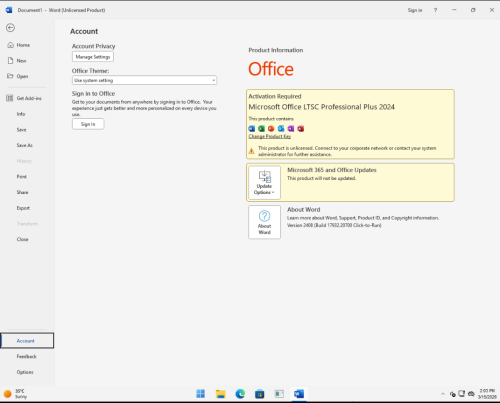
Task: Expand the Office Theme dropdown
Action: click(x=144, y=80)
